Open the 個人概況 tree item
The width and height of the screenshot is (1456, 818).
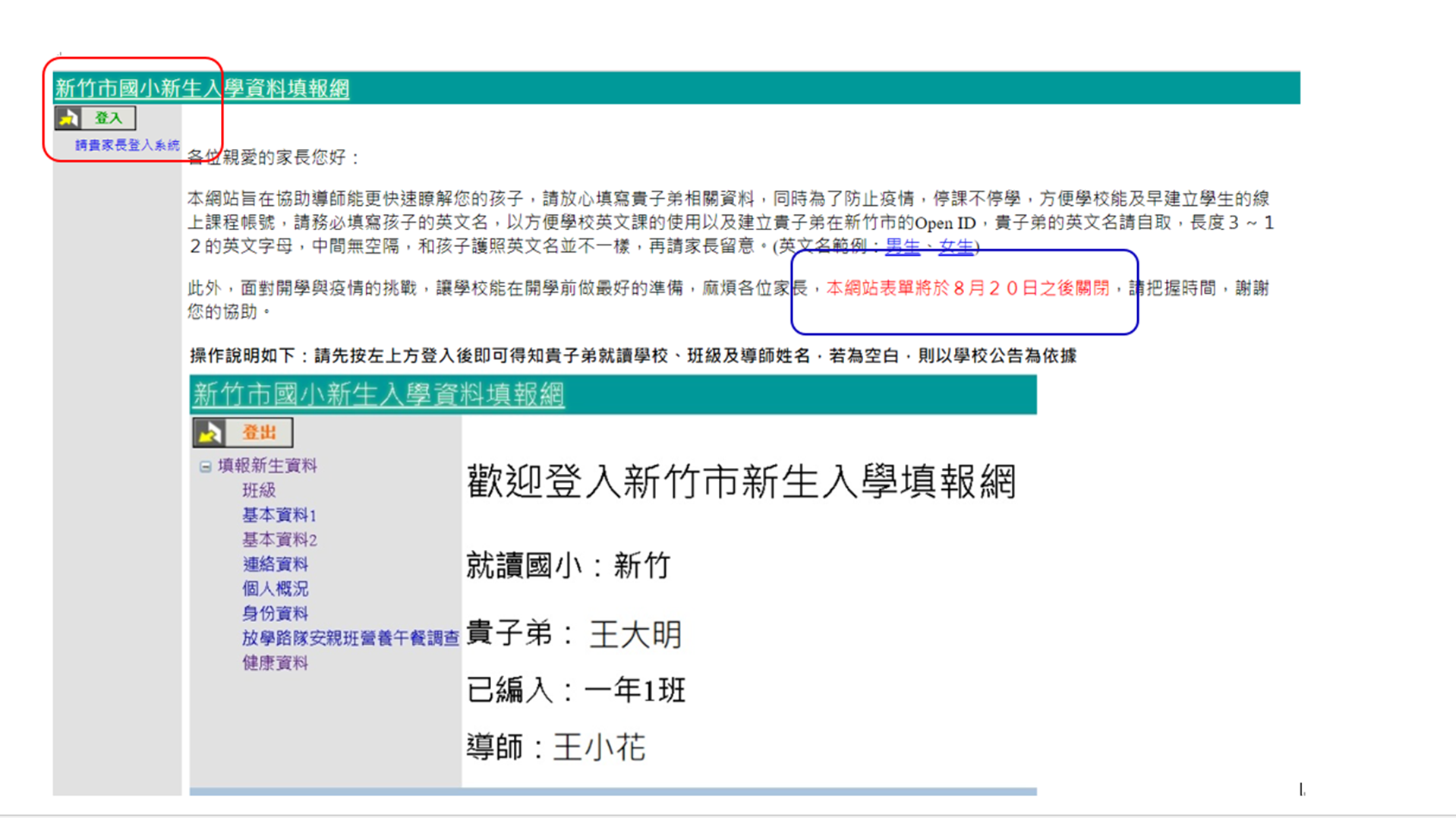pyautogui.click(x=275, y=589)
